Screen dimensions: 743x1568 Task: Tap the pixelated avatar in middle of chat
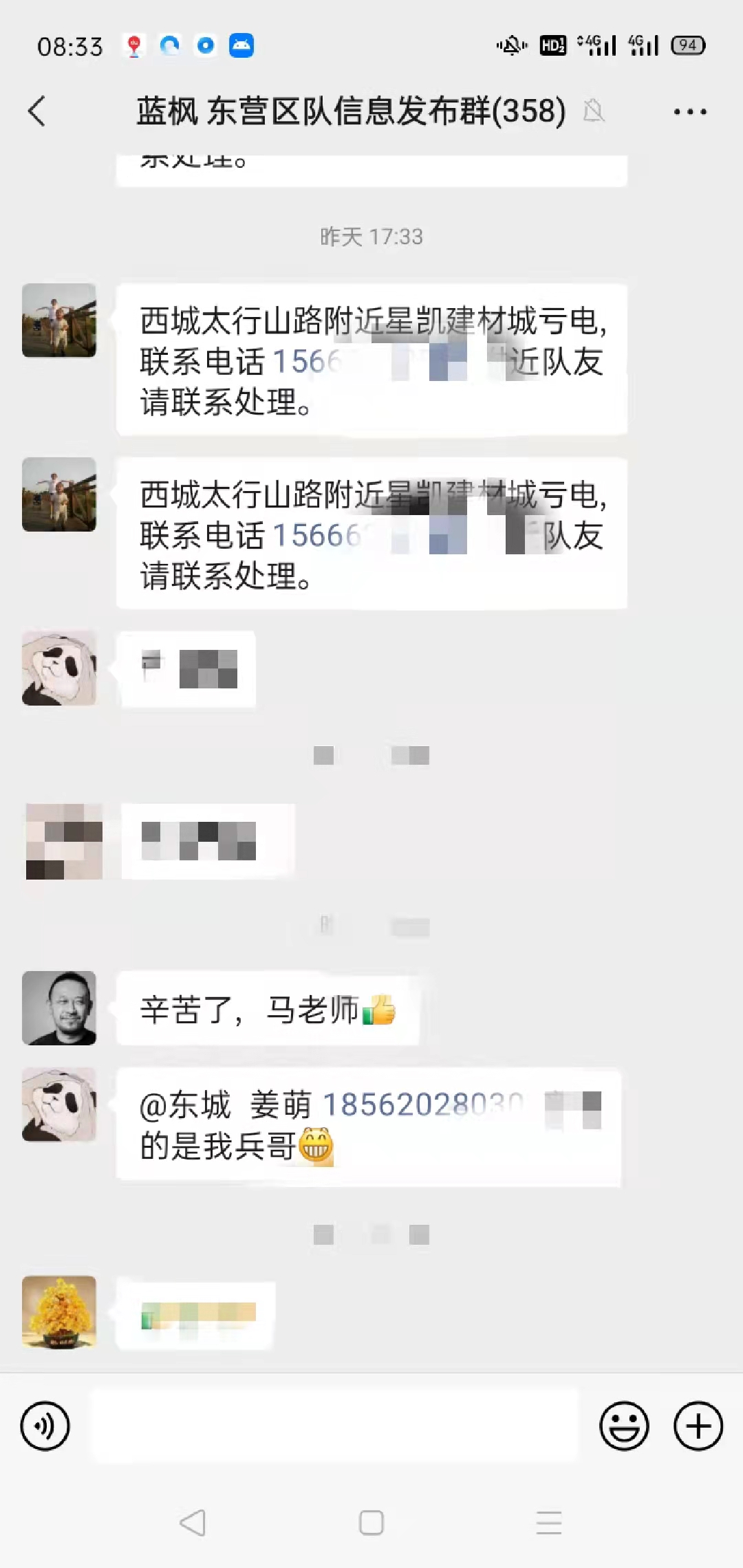64,841
